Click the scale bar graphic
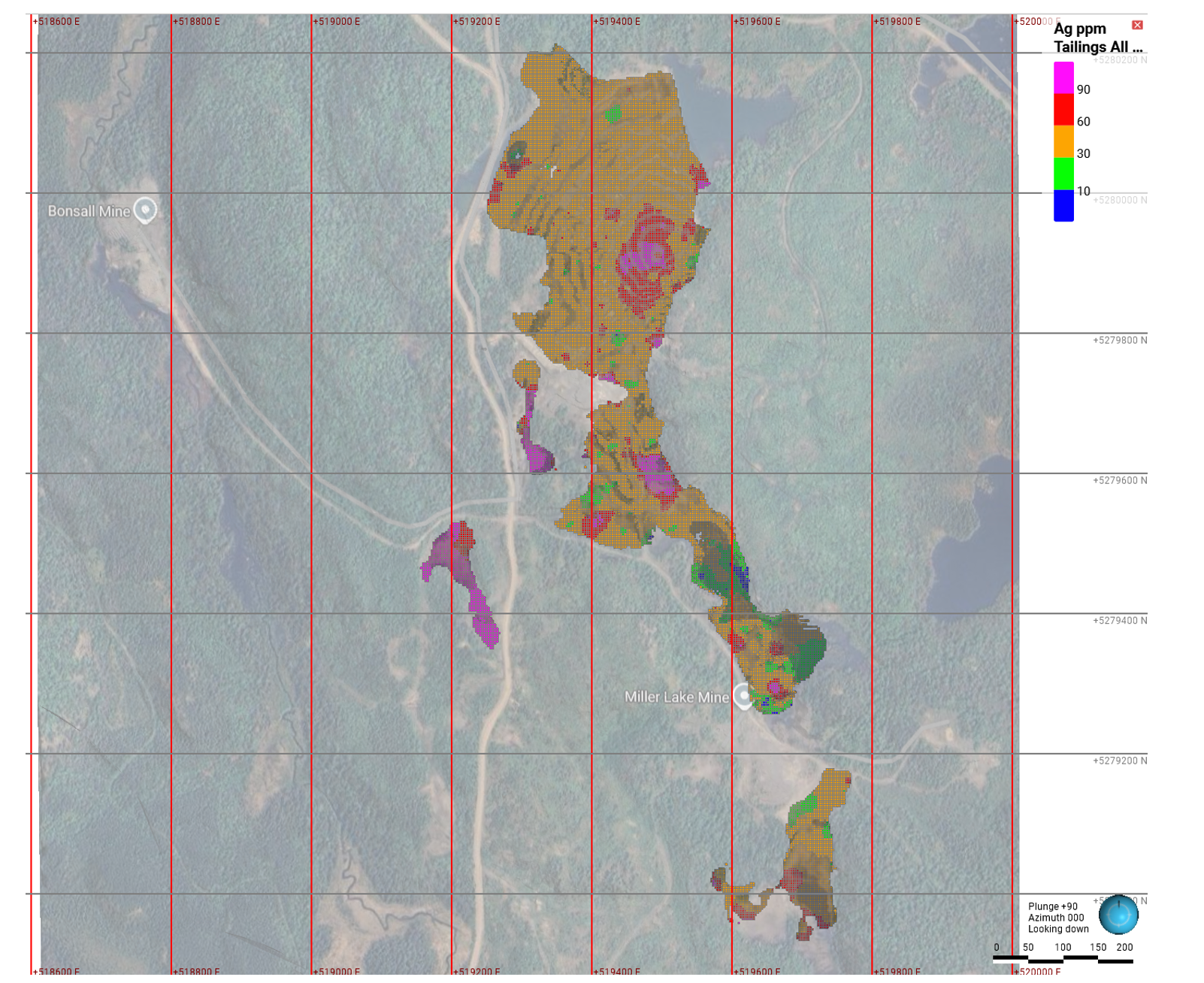The width and height of the screenshot is (1204, 983). click(x=1063, y=959)
